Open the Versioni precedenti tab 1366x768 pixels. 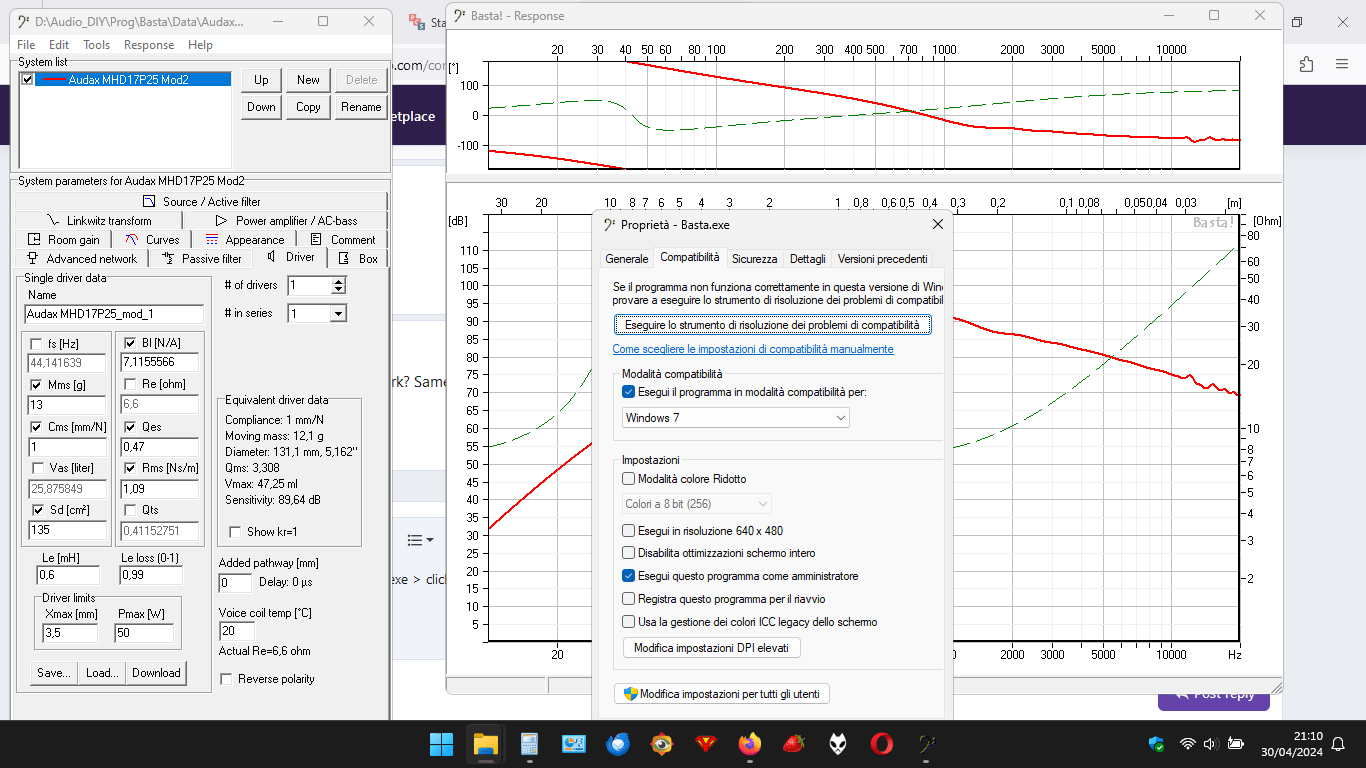pyautogui.click(x=882, y=258)
